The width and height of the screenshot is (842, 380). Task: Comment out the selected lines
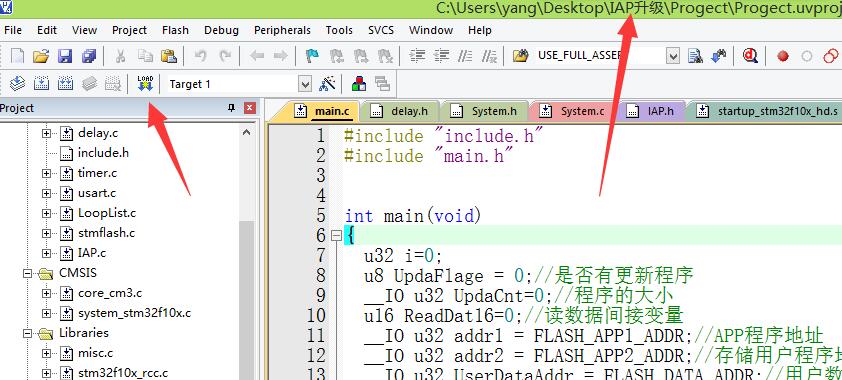tap(466, 56)
